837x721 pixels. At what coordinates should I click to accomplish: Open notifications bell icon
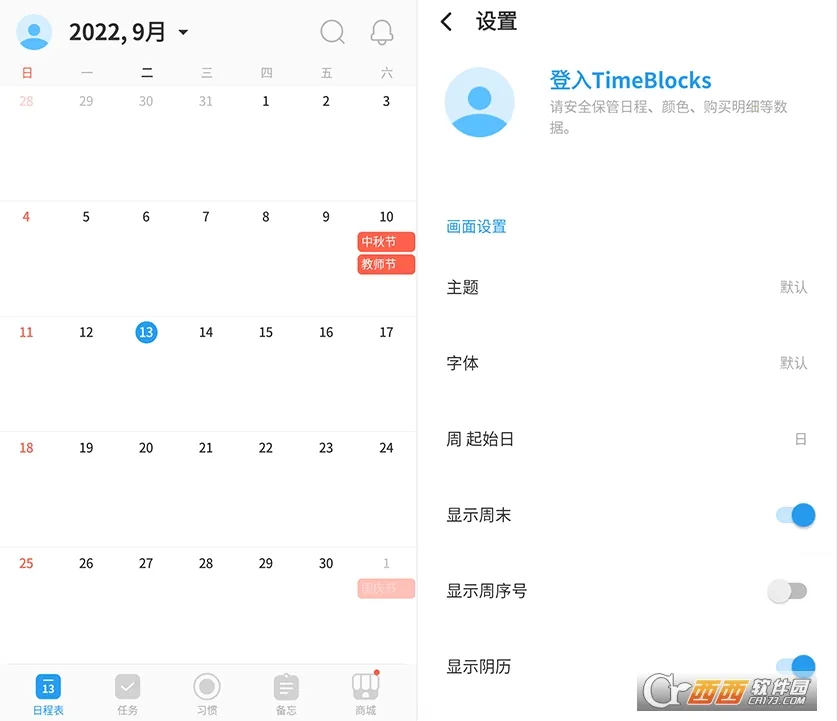382,32
